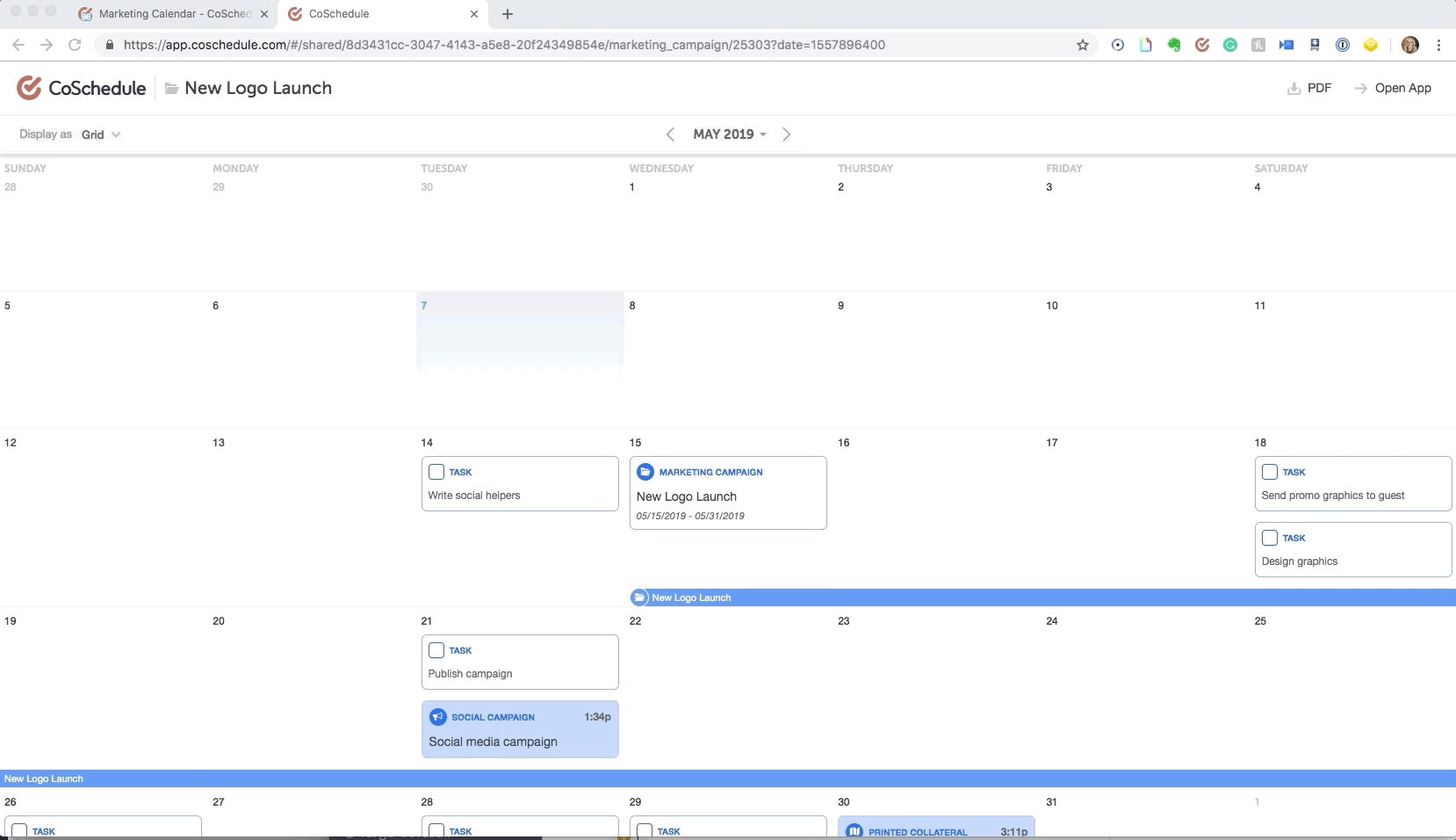This screenshot has width=1456, height=840.
Task: Open the Display as Grid dropdown
Action: [101, 134]
